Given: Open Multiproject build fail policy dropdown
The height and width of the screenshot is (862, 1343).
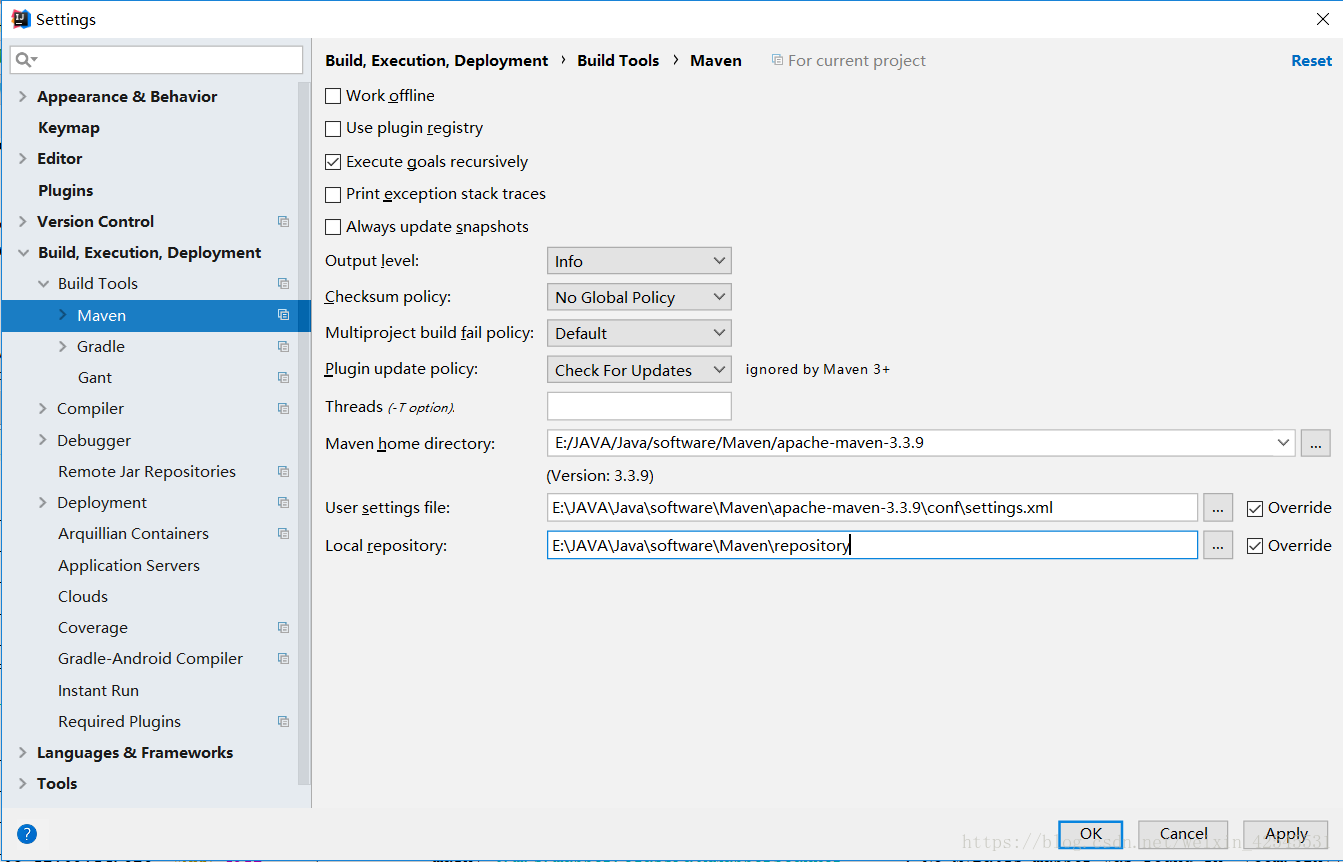Looking at the screenshot, I should [x=639, y=333].
